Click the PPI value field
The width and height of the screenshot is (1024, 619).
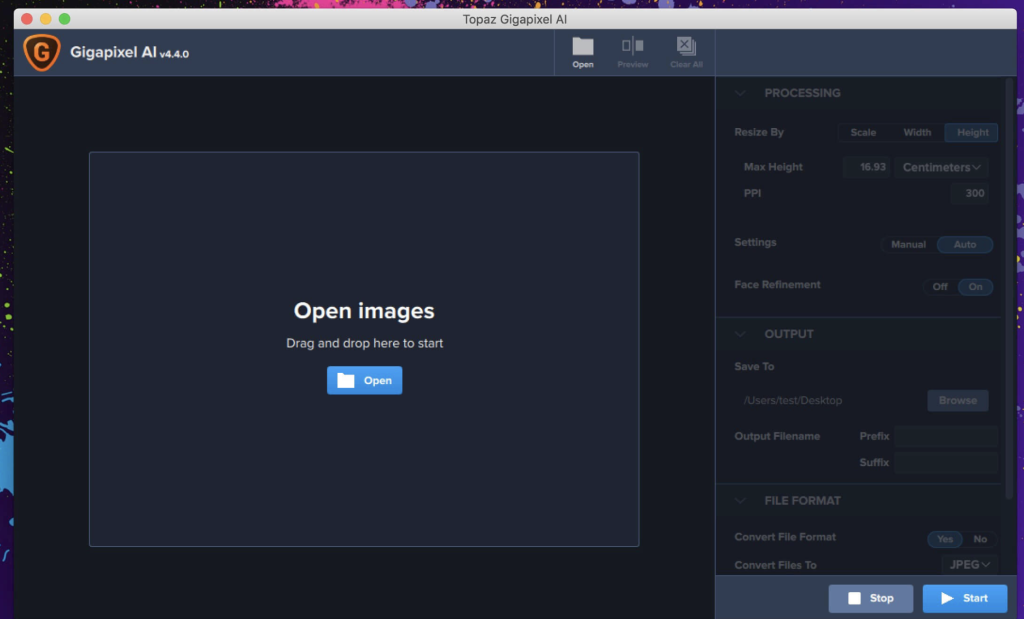[x=969, y=193]
